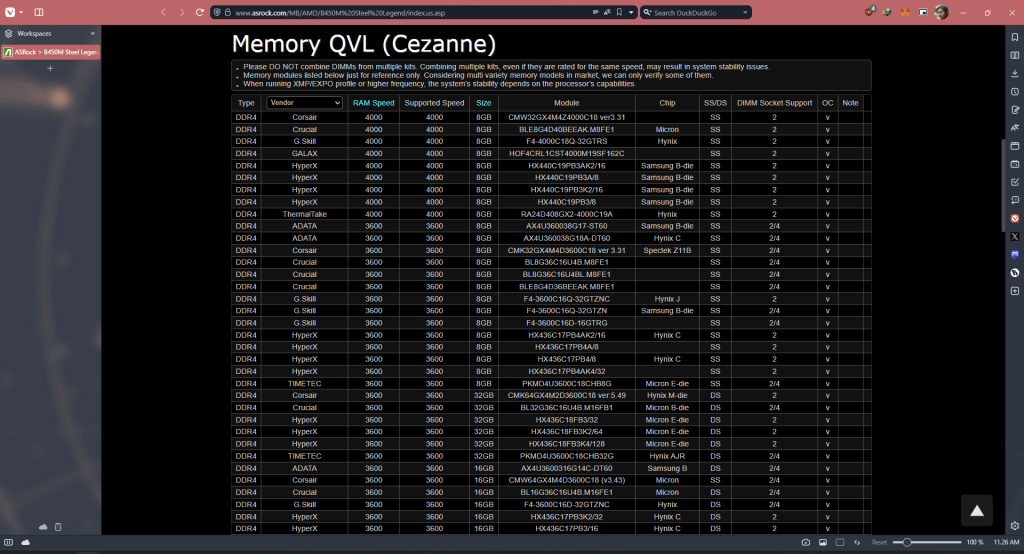Reset the page zoom level
The height and width of the screenshot is (554, 1024).
[x=879, y=542]
